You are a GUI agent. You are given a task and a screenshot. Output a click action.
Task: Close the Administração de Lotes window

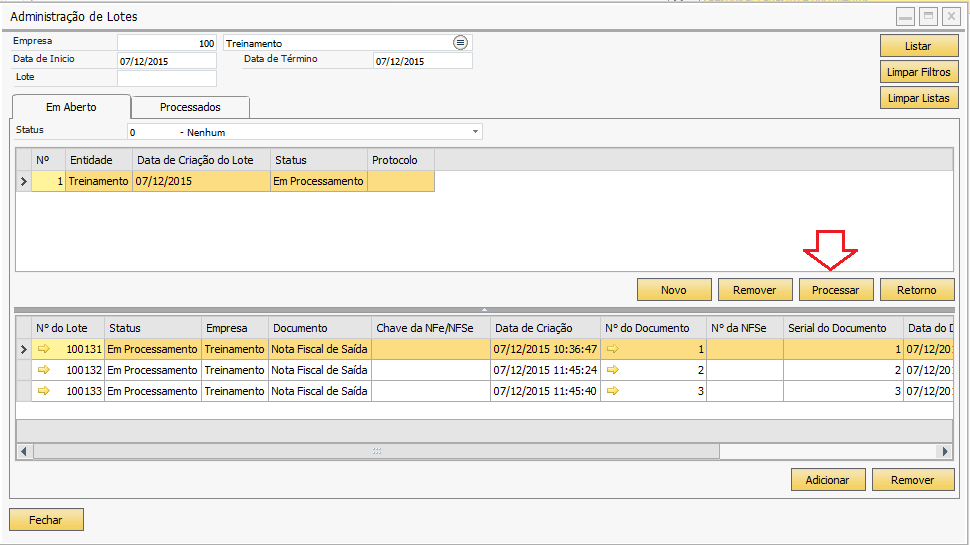[951, 17]
